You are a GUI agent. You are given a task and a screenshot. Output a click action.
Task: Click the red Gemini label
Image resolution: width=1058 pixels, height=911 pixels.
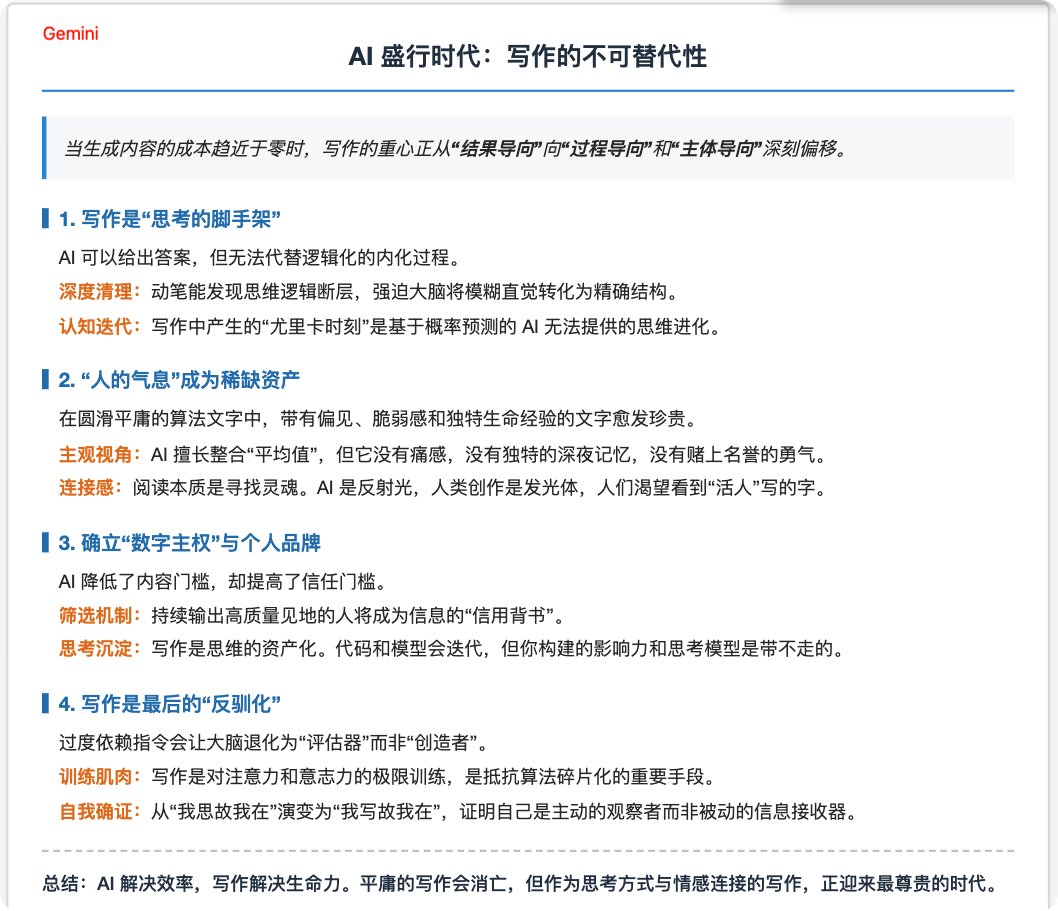tap(70, 33)
